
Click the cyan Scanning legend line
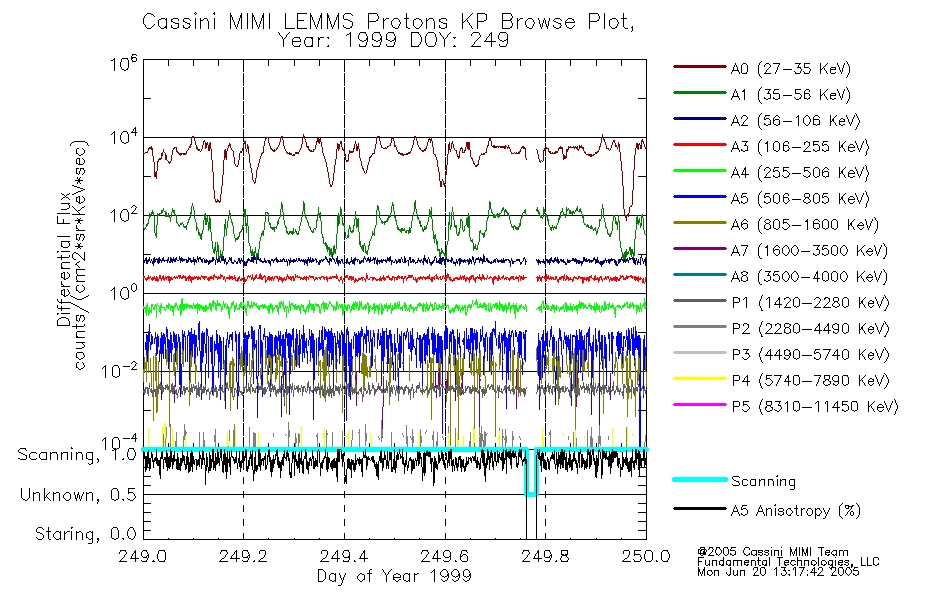pos(700,479)
